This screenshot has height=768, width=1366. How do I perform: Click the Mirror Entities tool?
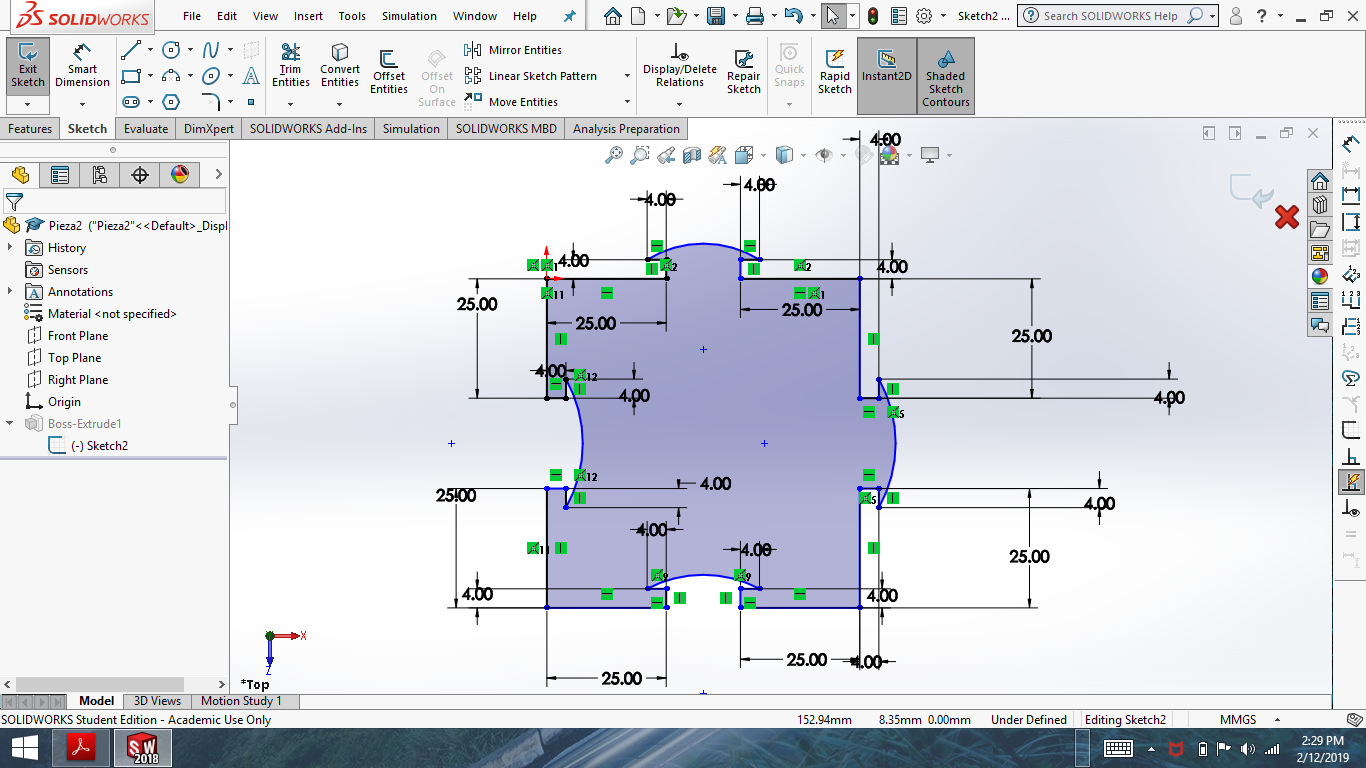click(x=513, y=50)
